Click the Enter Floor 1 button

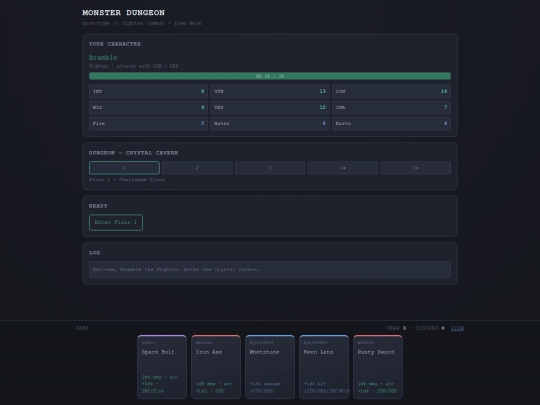tap(116, 222)
